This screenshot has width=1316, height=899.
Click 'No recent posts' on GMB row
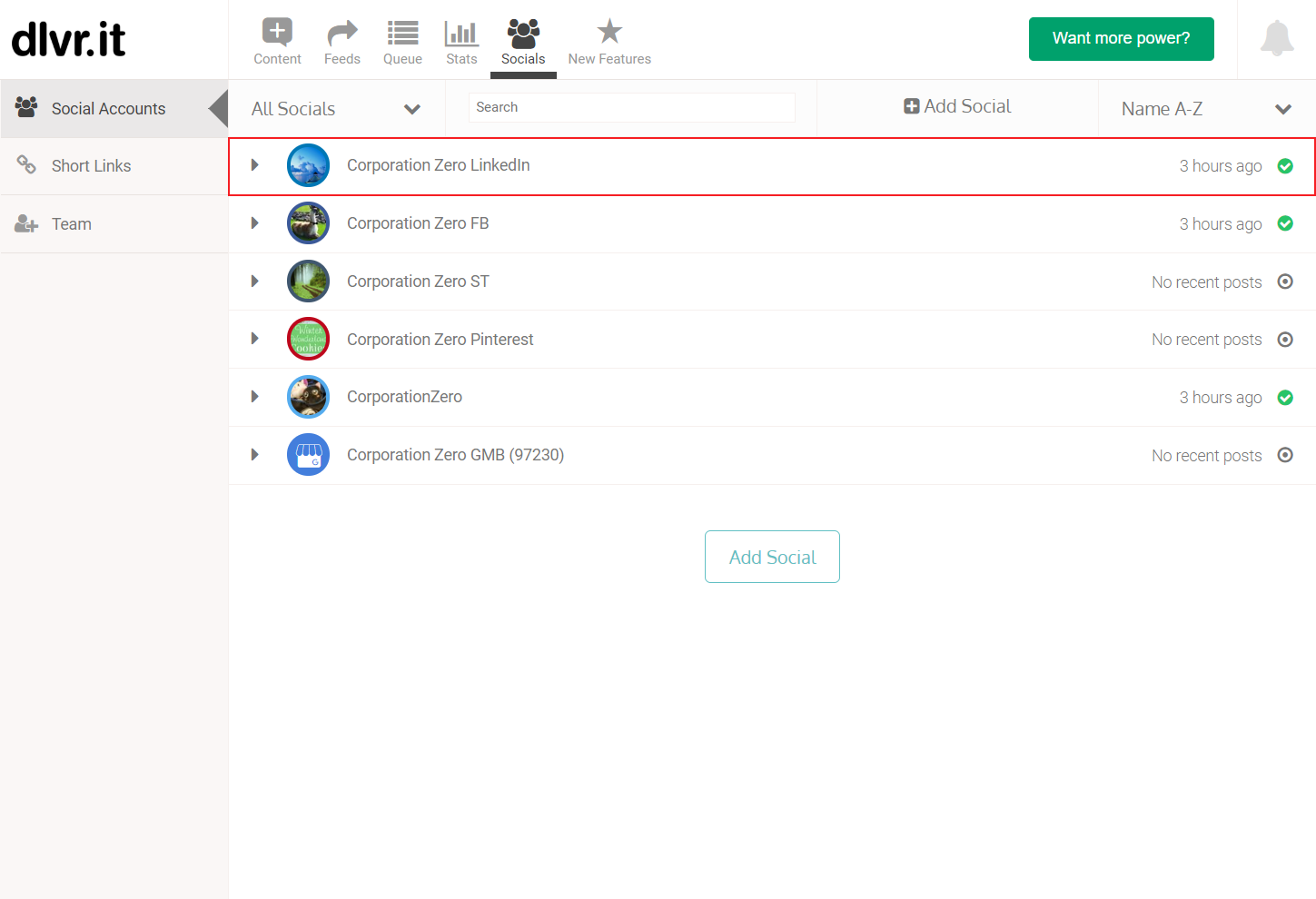(x=1207, y=456)
